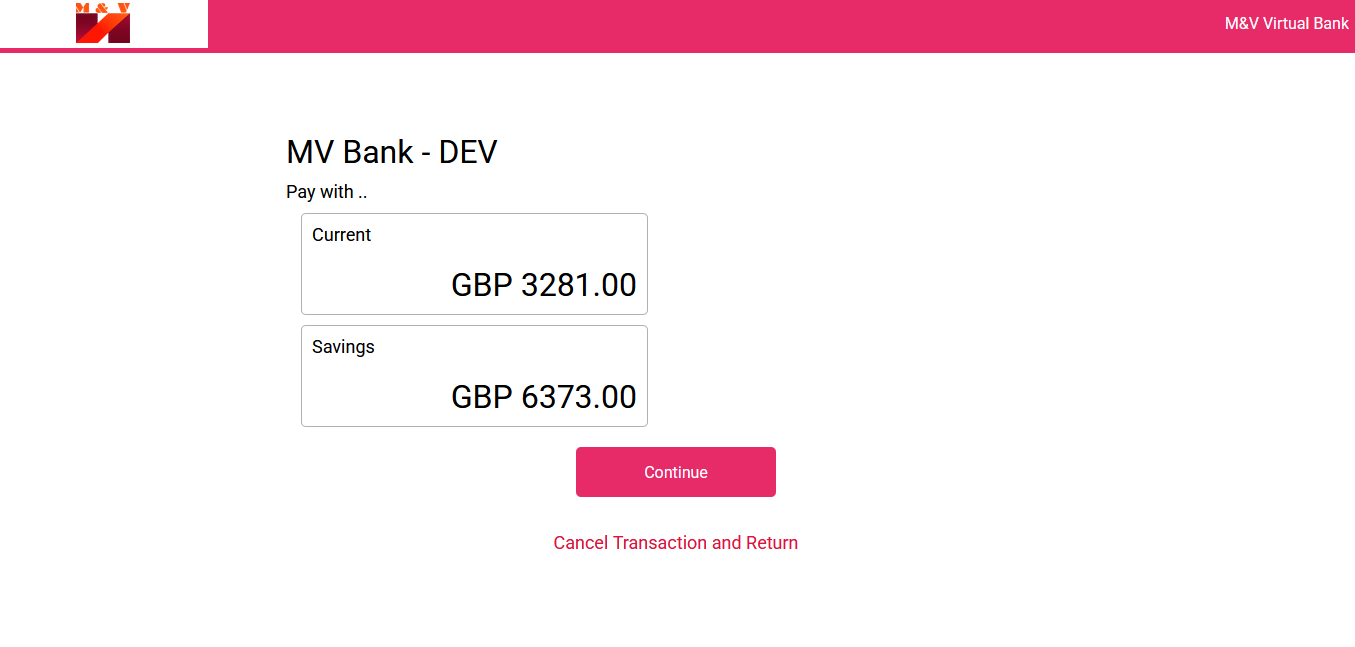Click the M&V Virtual Bank header text
The height and width of the screenshot is (647, 1355).
tap(1287, 23)
